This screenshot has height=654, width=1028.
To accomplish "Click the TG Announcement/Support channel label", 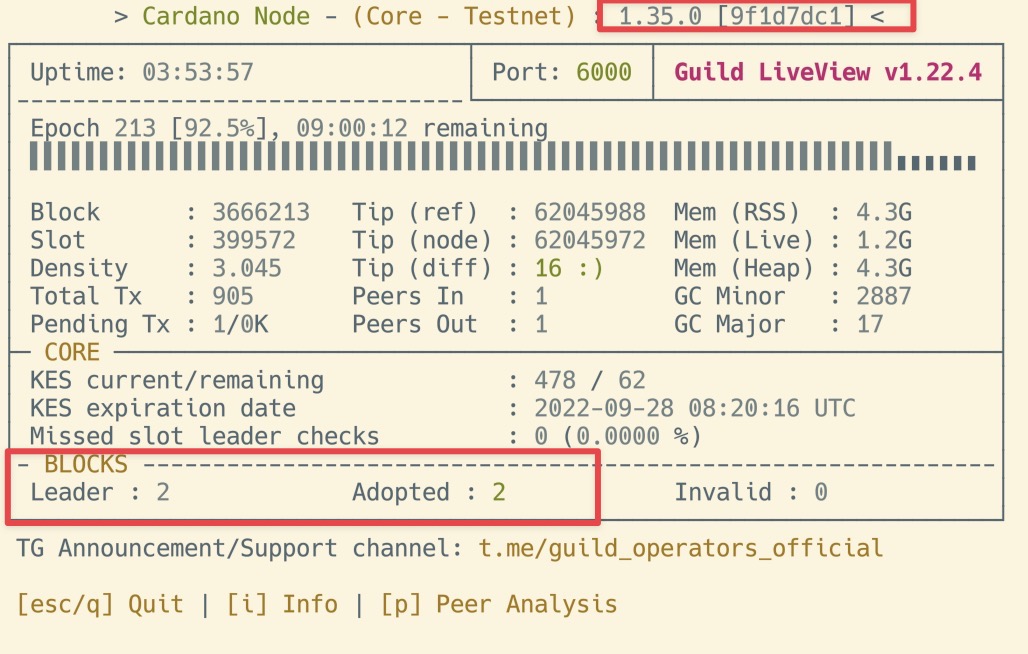I will (x=240, y=548).
